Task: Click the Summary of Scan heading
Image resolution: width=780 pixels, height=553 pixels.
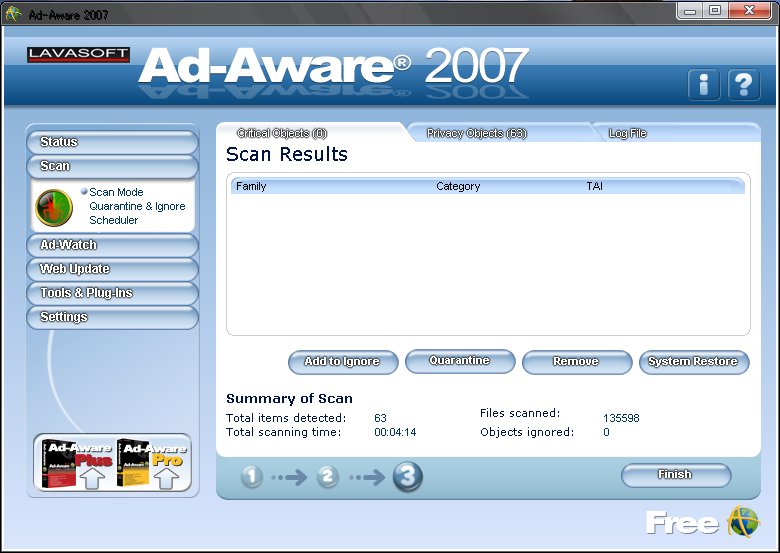Action: pos(289,398)
